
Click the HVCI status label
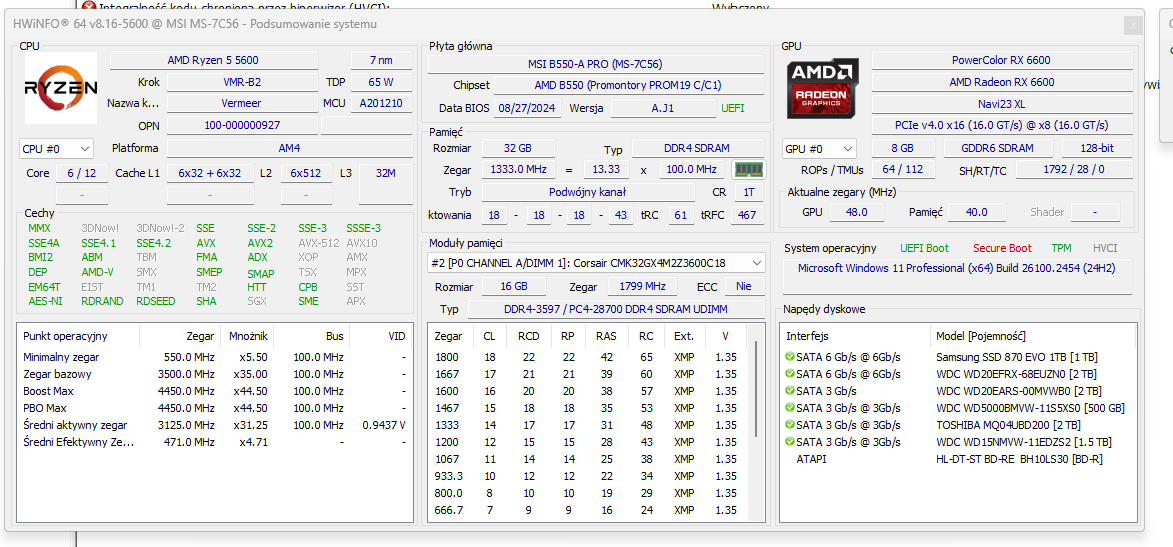pyautogui.click(x=1105, y=248)
